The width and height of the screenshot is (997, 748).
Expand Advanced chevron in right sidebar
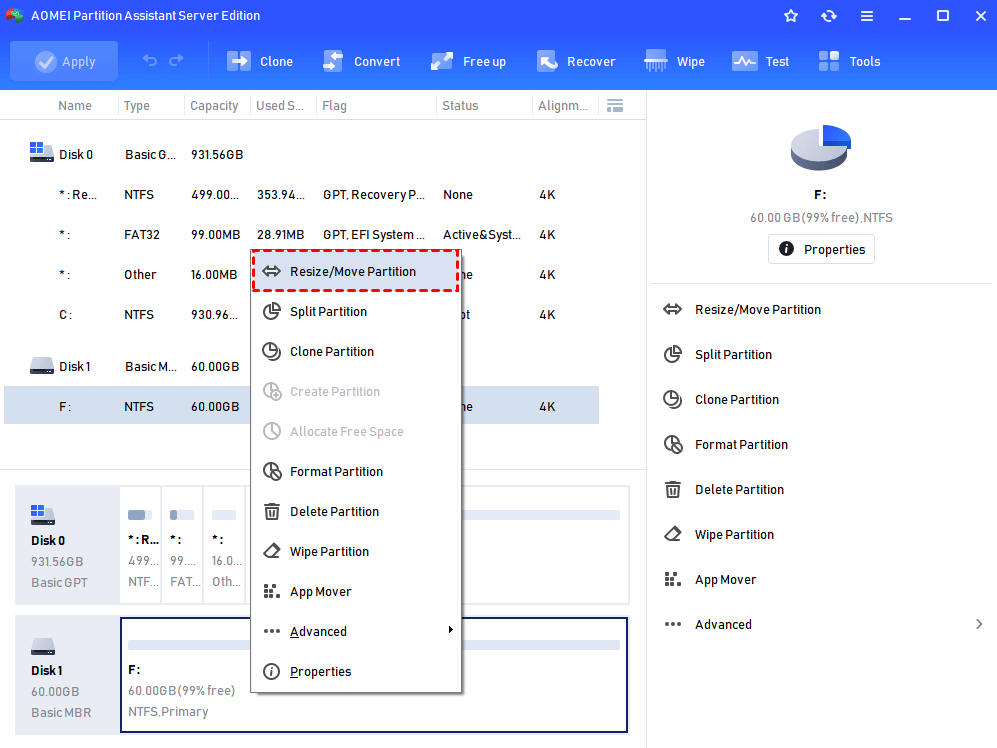point(979,625)
